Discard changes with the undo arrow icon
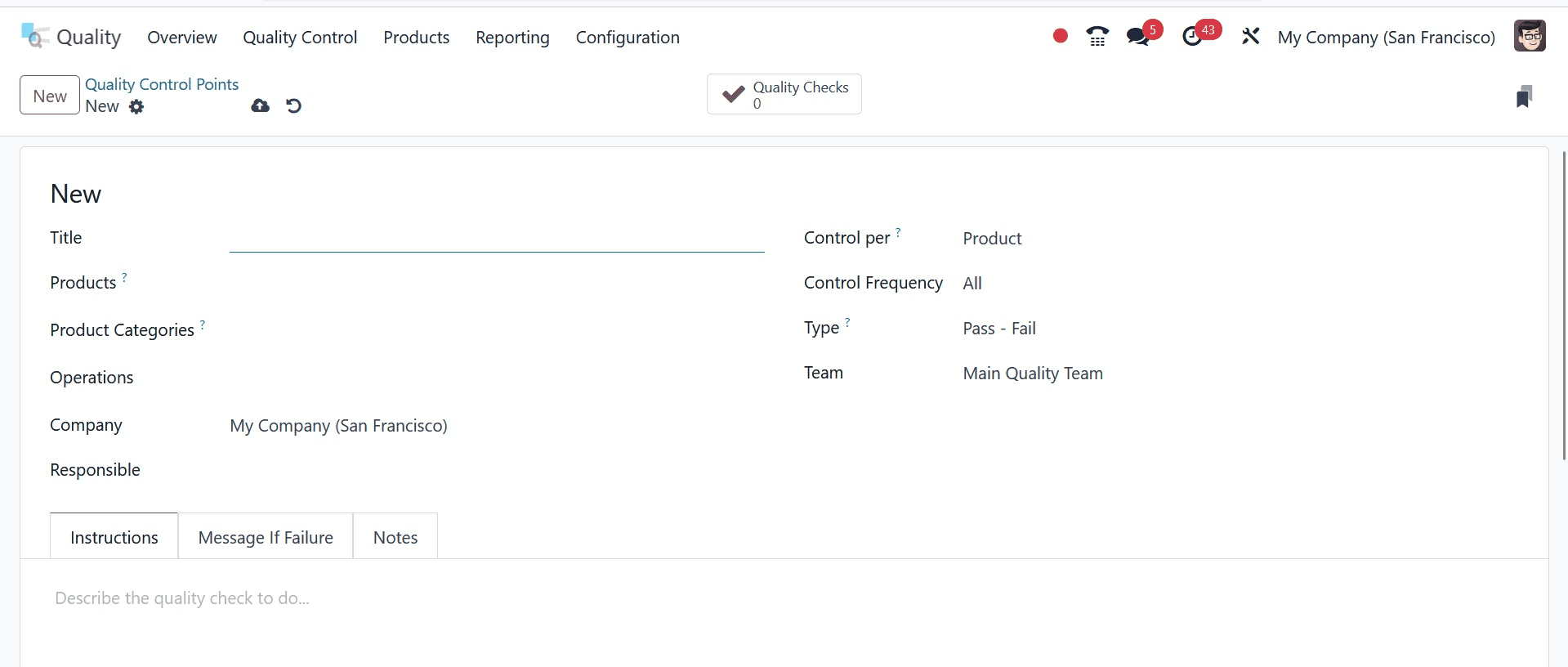This screenshot has width=1568, height=667. (293, 105)
